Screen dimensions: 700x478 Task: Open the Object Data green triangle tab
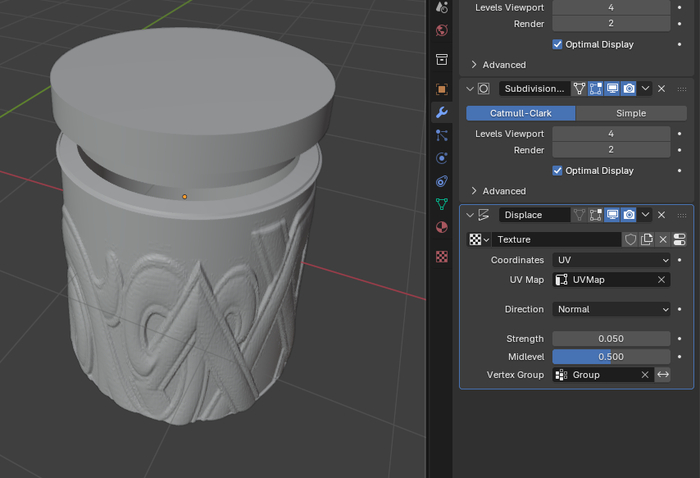coord(442,204)
